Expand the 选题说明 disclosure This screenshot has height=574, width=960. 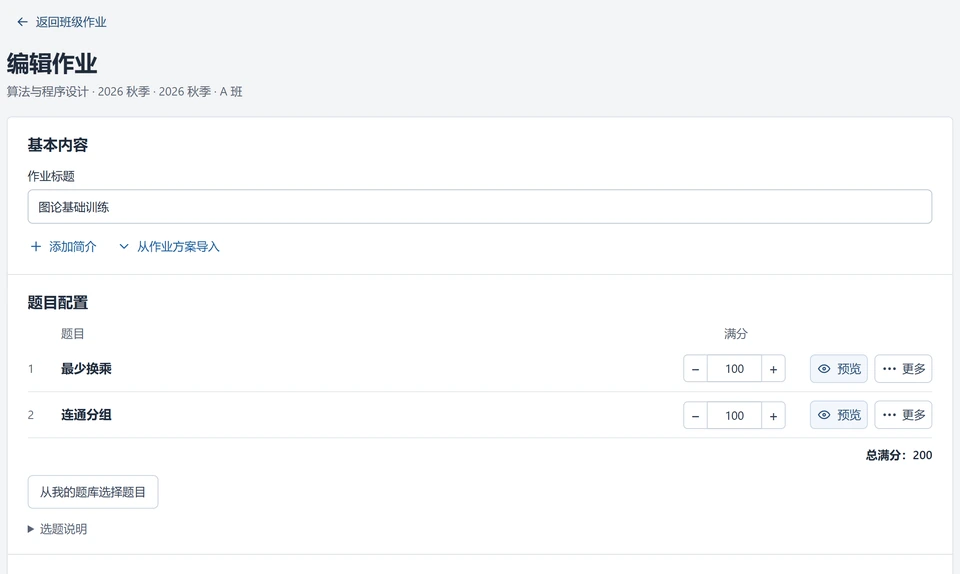point(58,529)
